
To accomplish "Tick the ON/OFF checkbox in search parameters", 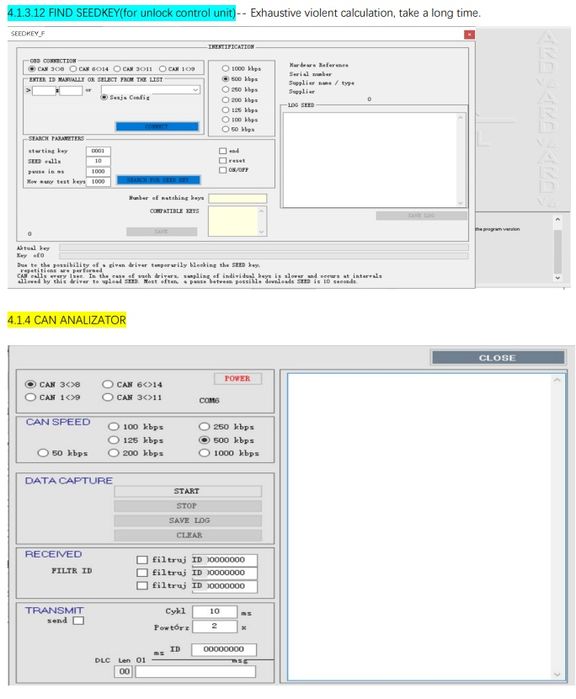I will [x=223, y=170].
